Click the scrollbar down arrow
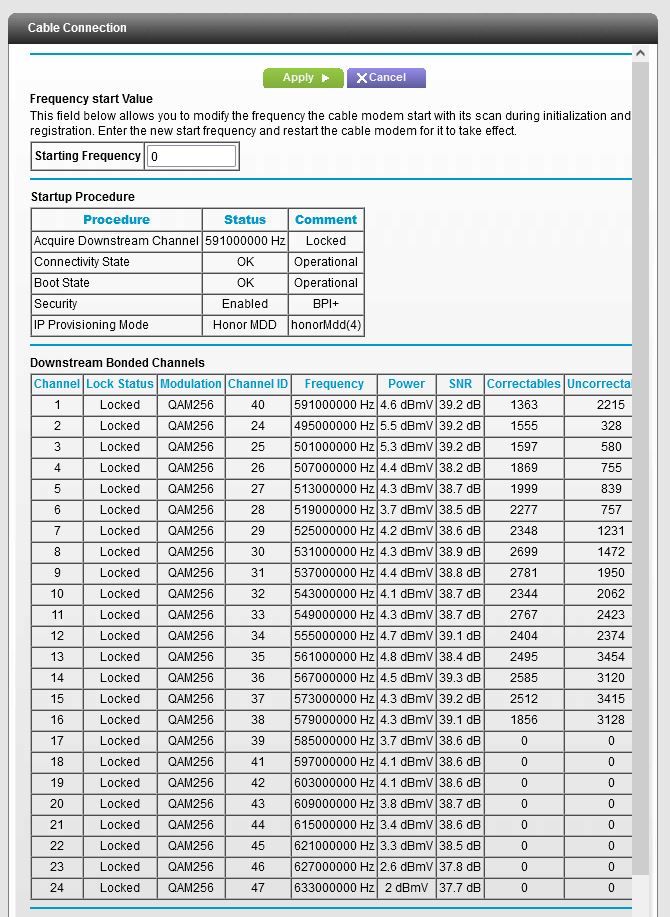This screenshot has width=670, height=917. pos(640,908)
